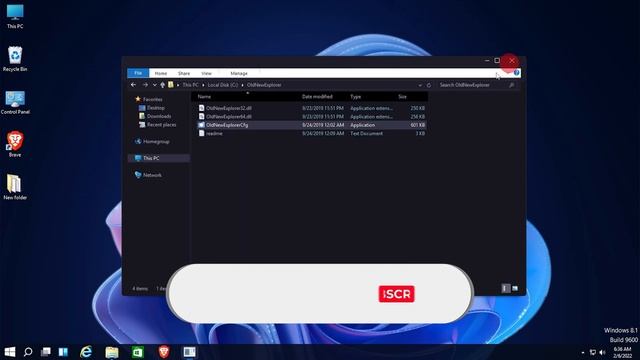640x360 pixels.
Task: Open Downloads under Favorites
Action: [x=159, y=116]
